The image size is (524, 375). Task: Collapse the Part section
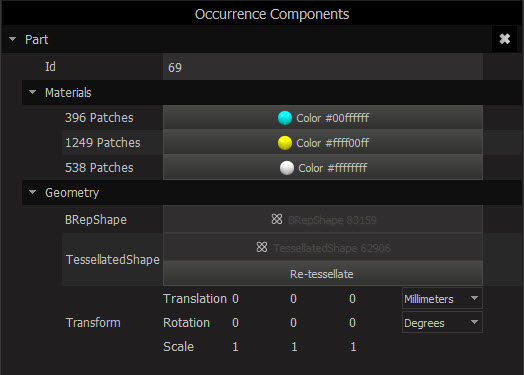tap(13, 39)
